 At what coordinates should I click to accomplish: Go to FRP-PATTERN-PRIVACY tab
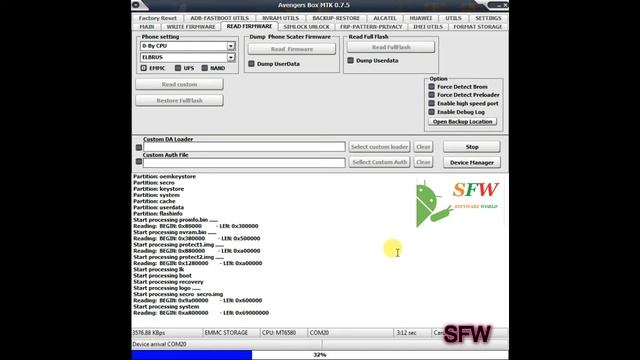pos(371,27)
